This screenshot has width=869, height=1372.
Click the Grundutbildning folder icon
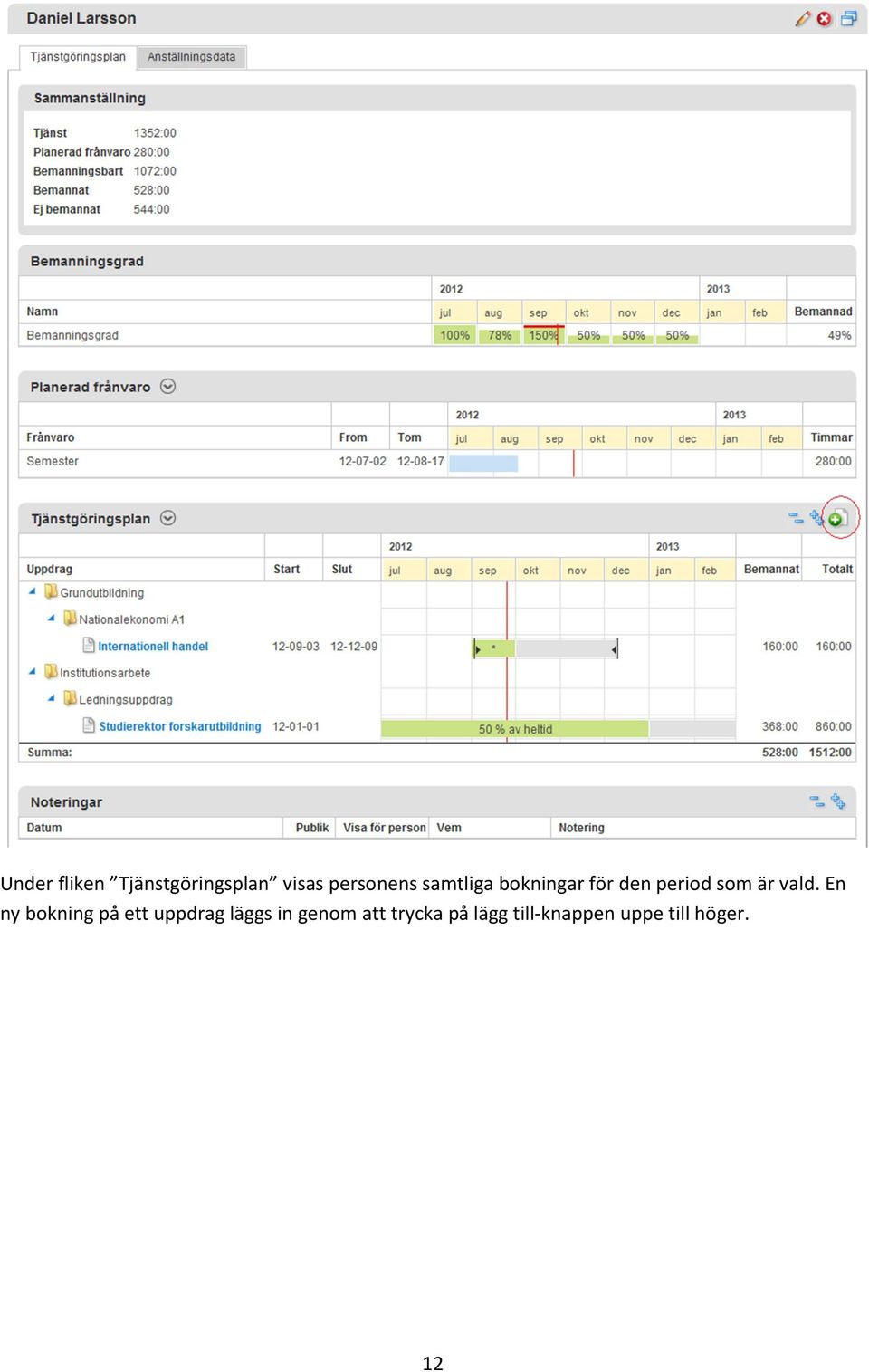tap(52, 592)
